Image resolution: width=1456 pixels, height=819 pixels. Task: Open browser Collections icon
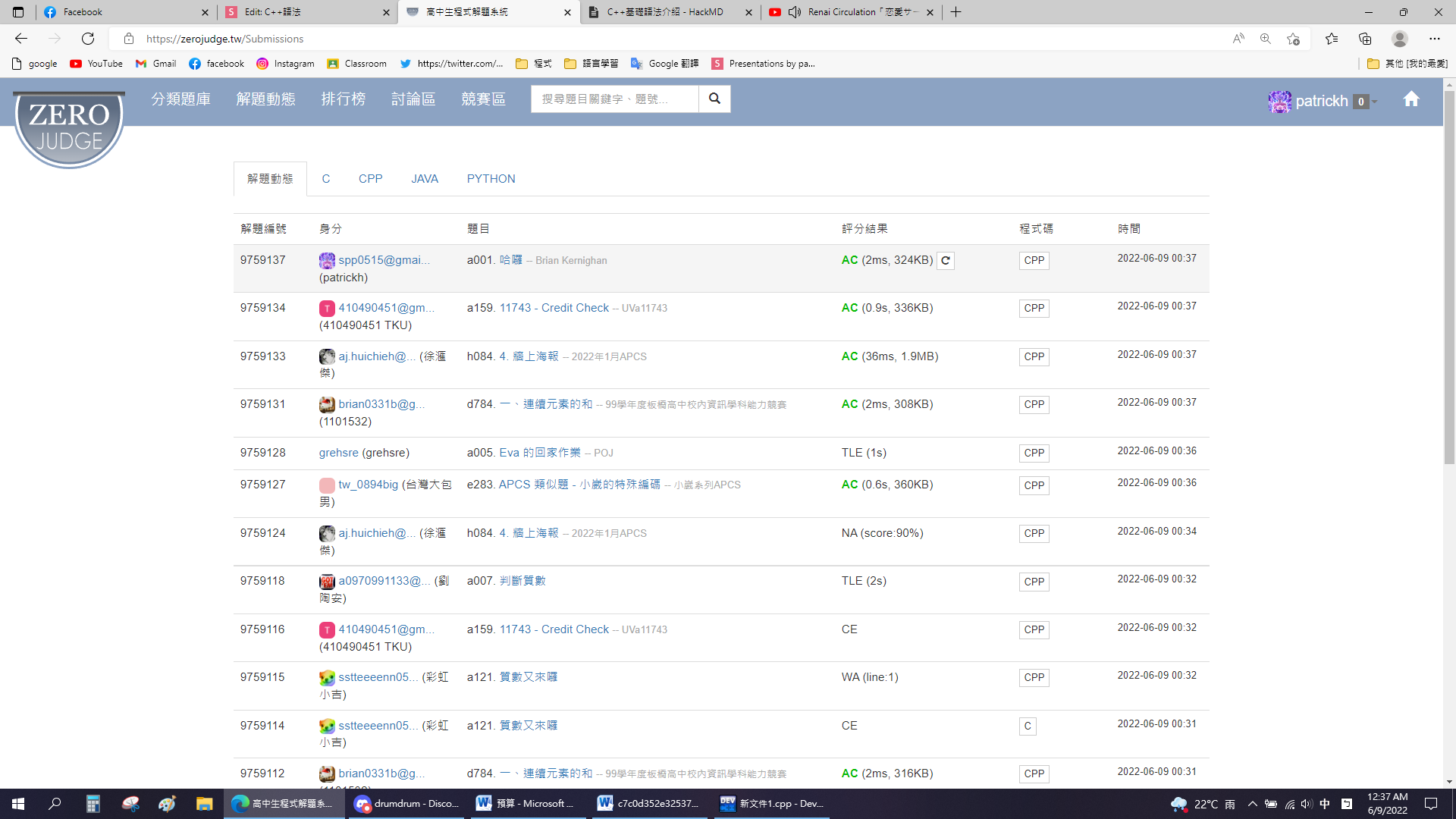click(1365, 39)
